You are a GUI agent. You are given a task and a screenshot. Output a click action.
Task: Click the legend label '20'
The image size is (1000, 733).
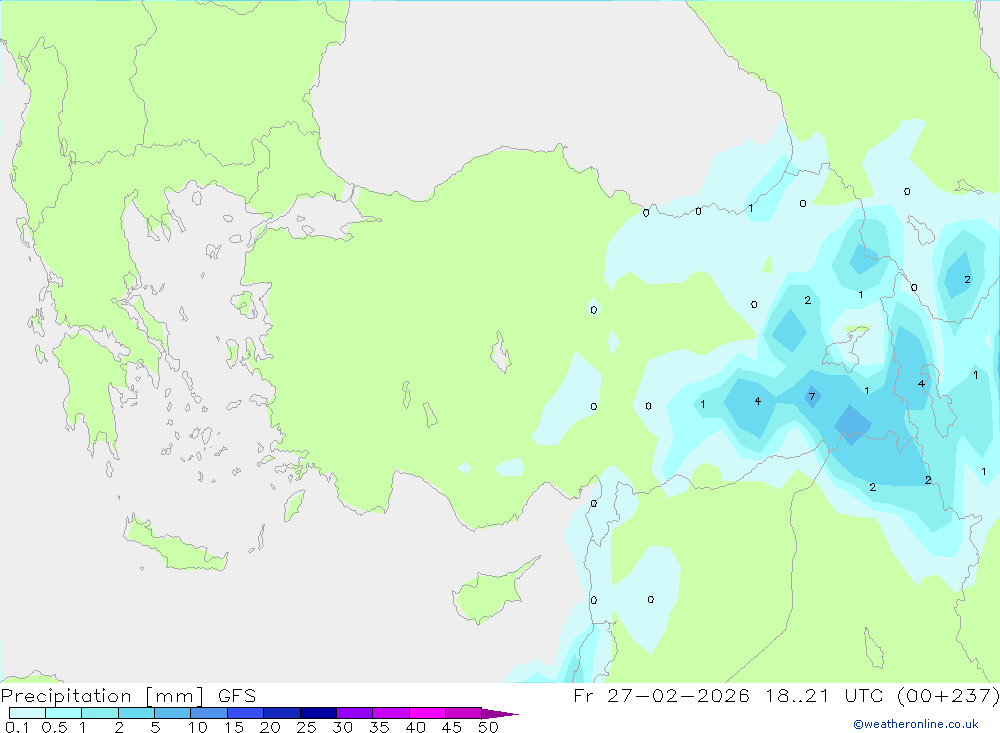(x=270, y=727)
